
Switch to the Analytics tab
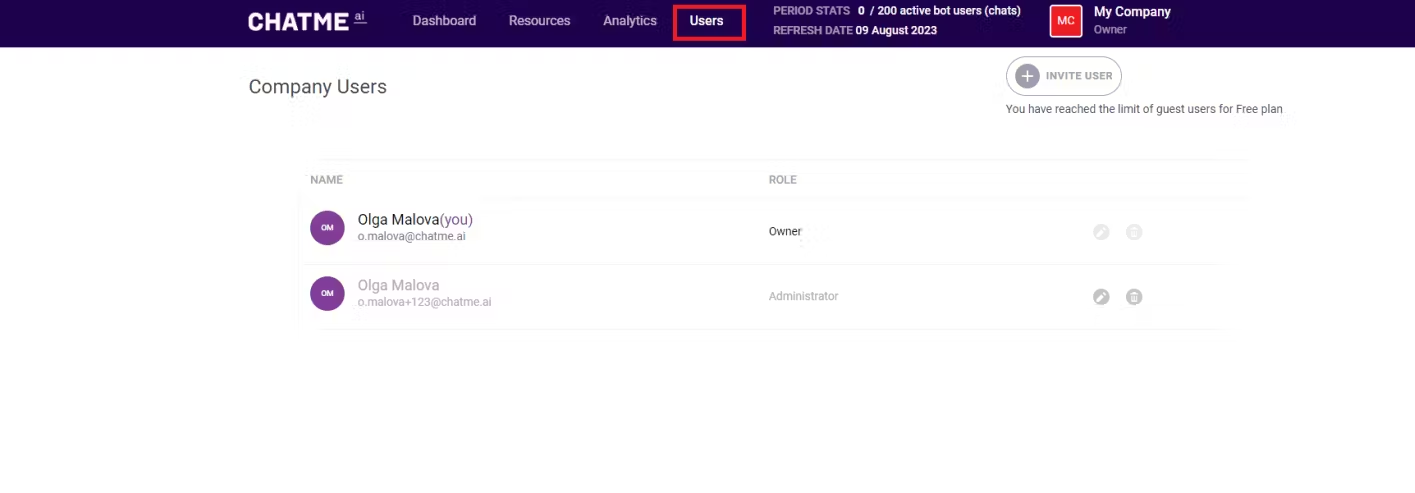pos(630,21)
